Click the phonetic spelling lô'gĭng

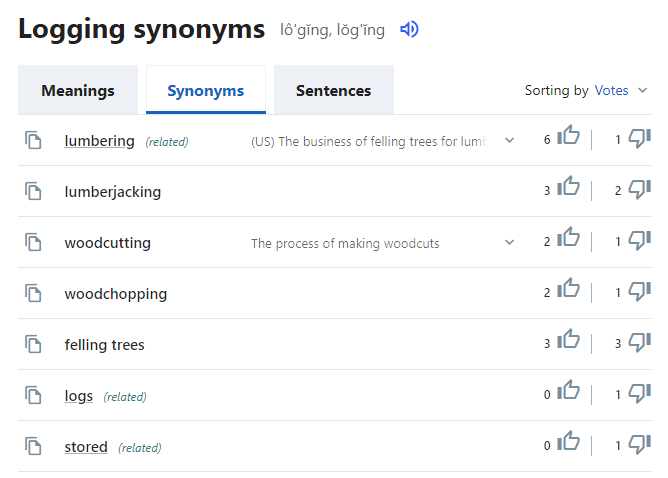click(305, 30)
